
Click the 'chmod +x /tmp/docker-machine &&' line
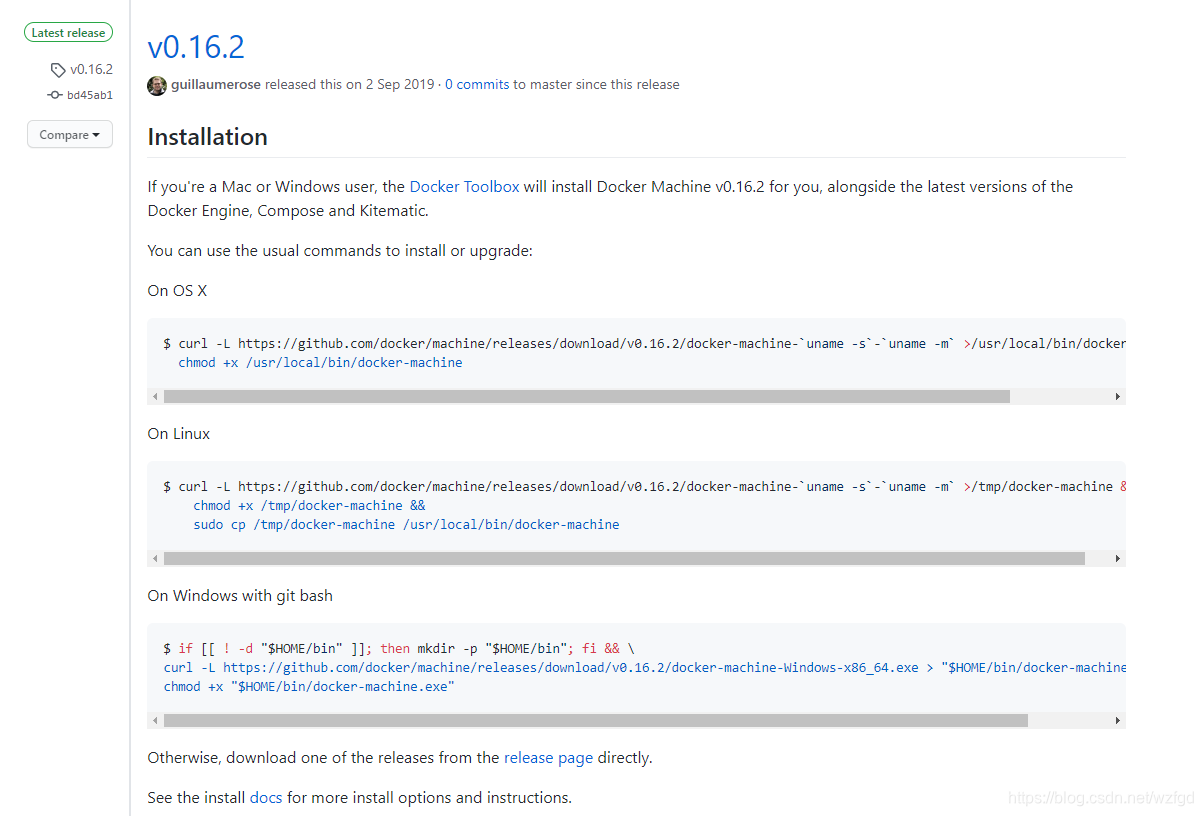[309, 506]
